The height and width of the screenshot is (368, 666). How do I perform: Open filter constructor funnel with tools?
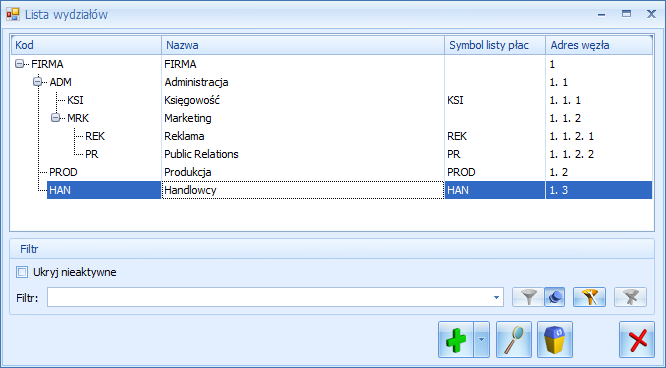[590, 297]
